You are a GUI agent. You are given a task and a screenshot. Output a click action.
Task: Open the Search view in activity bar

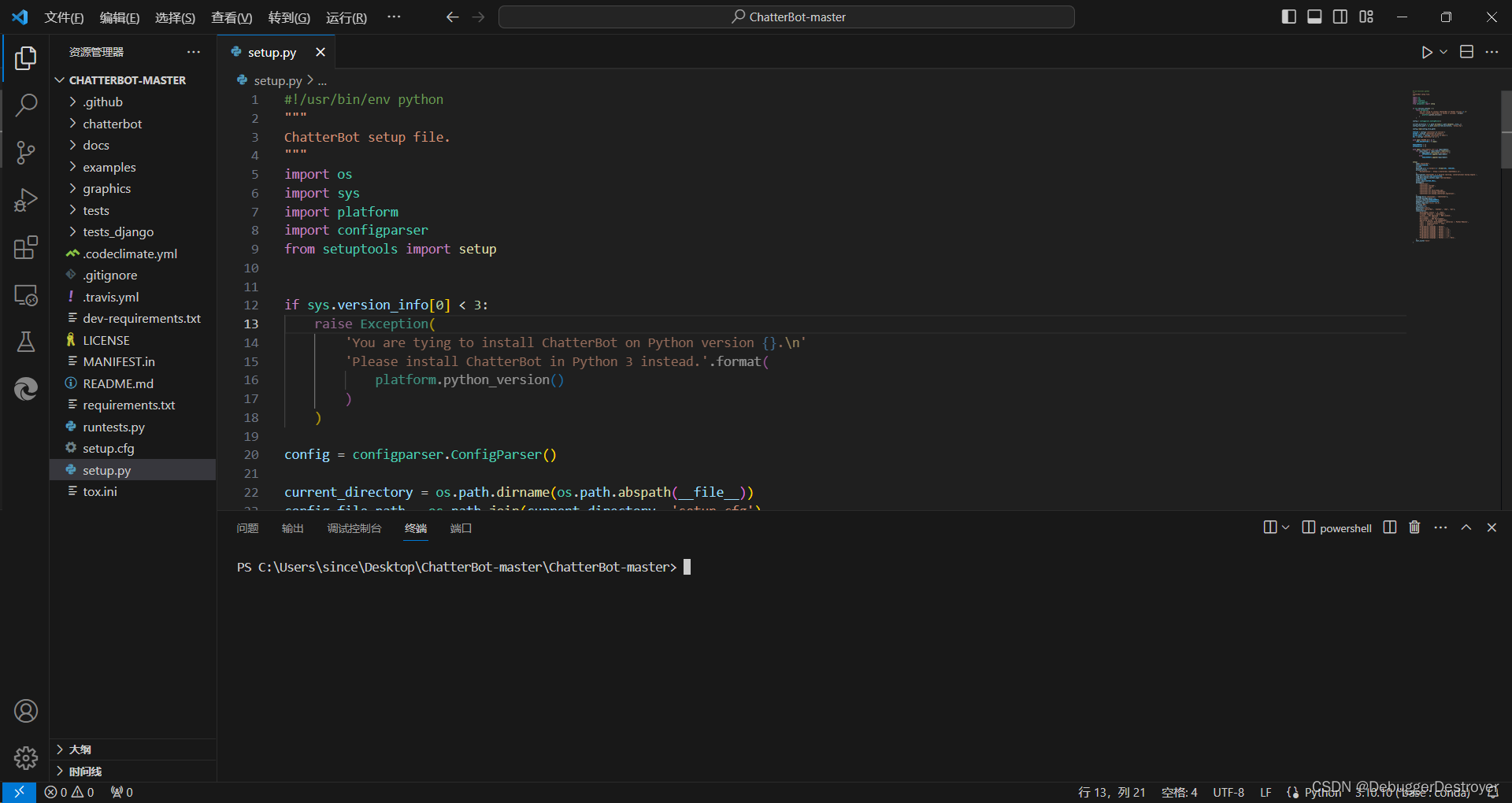click(x=25, y=105)
